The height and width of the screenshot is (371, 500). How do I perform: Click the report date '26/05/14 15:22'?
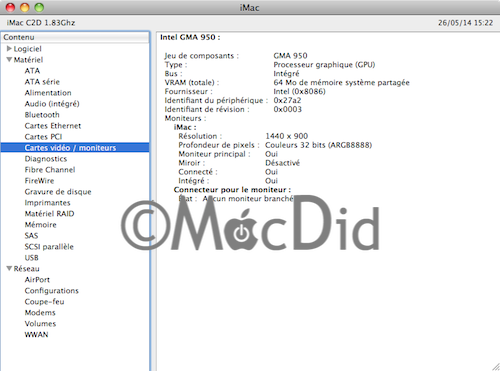(465, 23)
